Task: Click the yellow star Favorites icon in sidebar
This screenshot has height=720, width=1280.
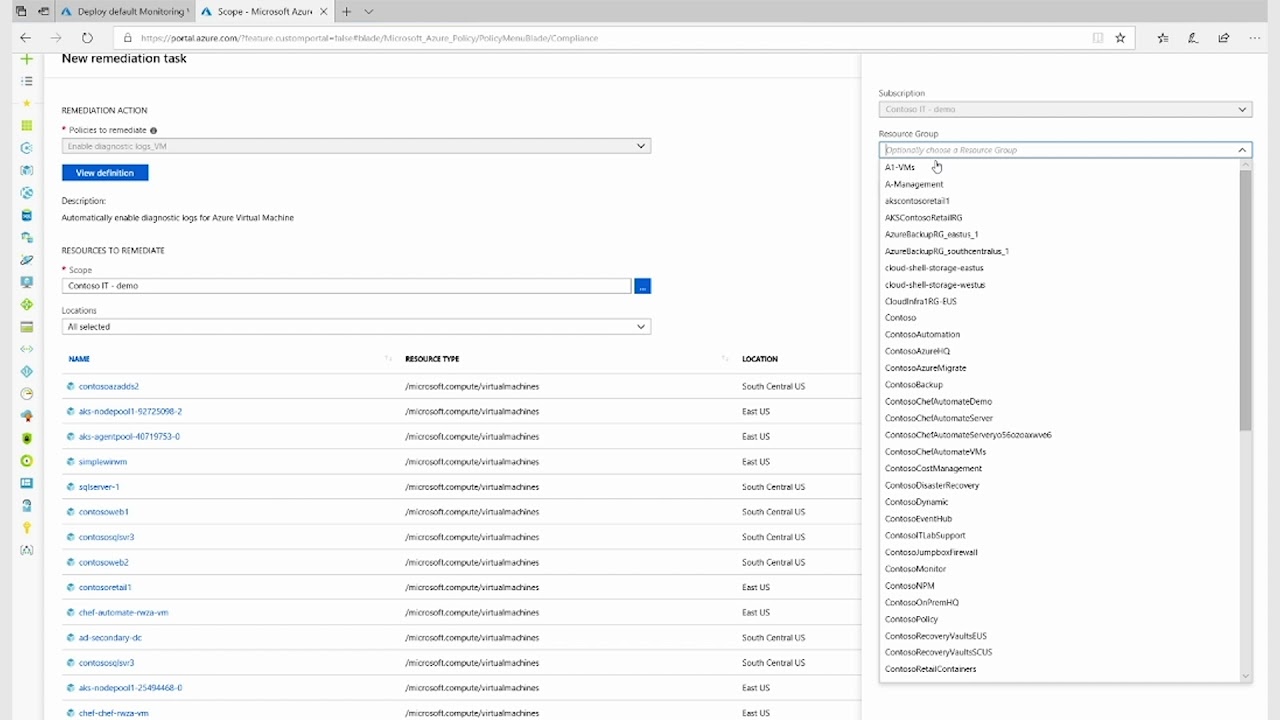Action: pos(27,103)
